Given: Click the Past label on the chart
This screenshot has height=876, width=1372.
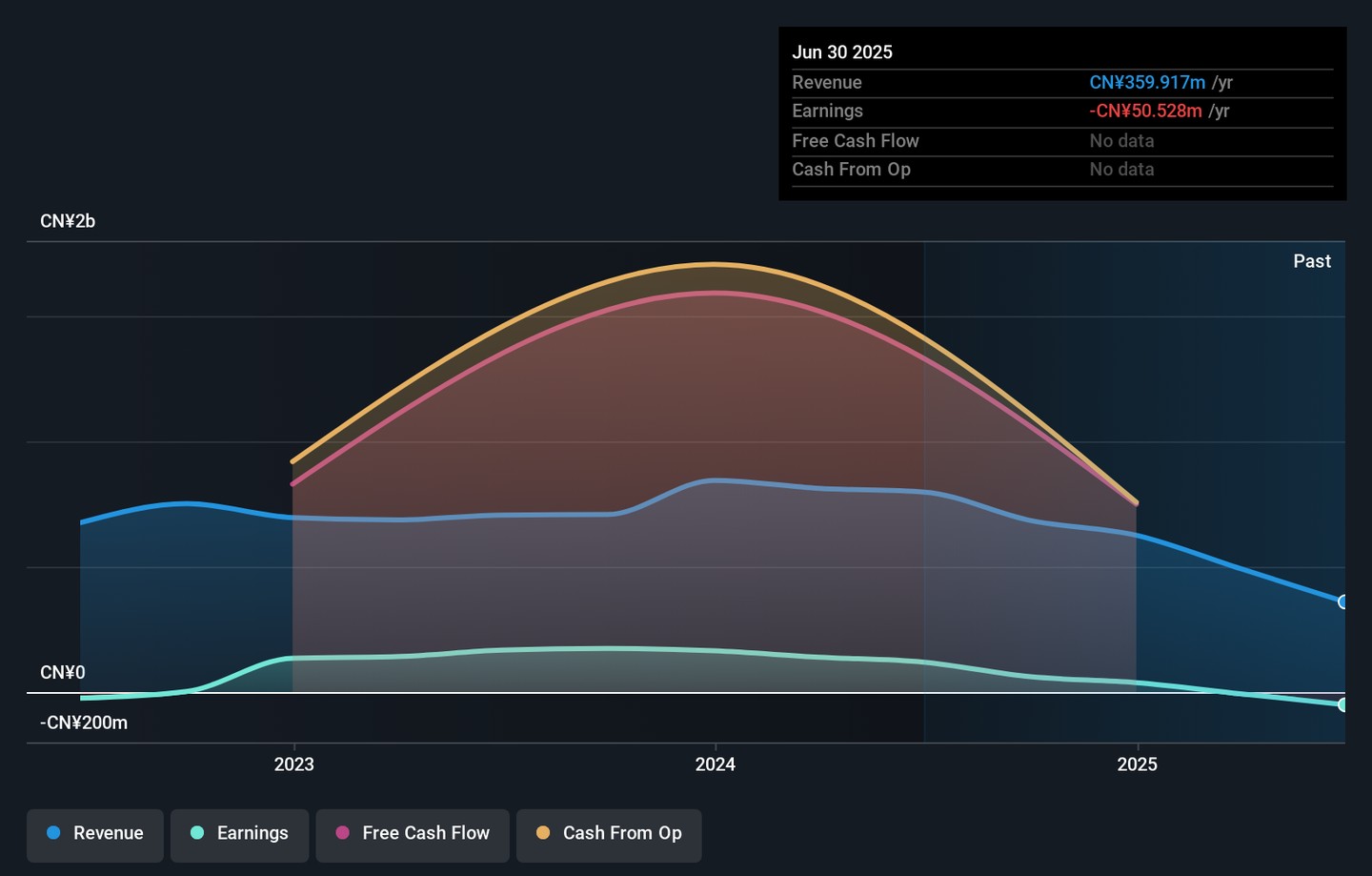Looking at the screenshot, I should pyautogui.click(x=1311, y=261).
